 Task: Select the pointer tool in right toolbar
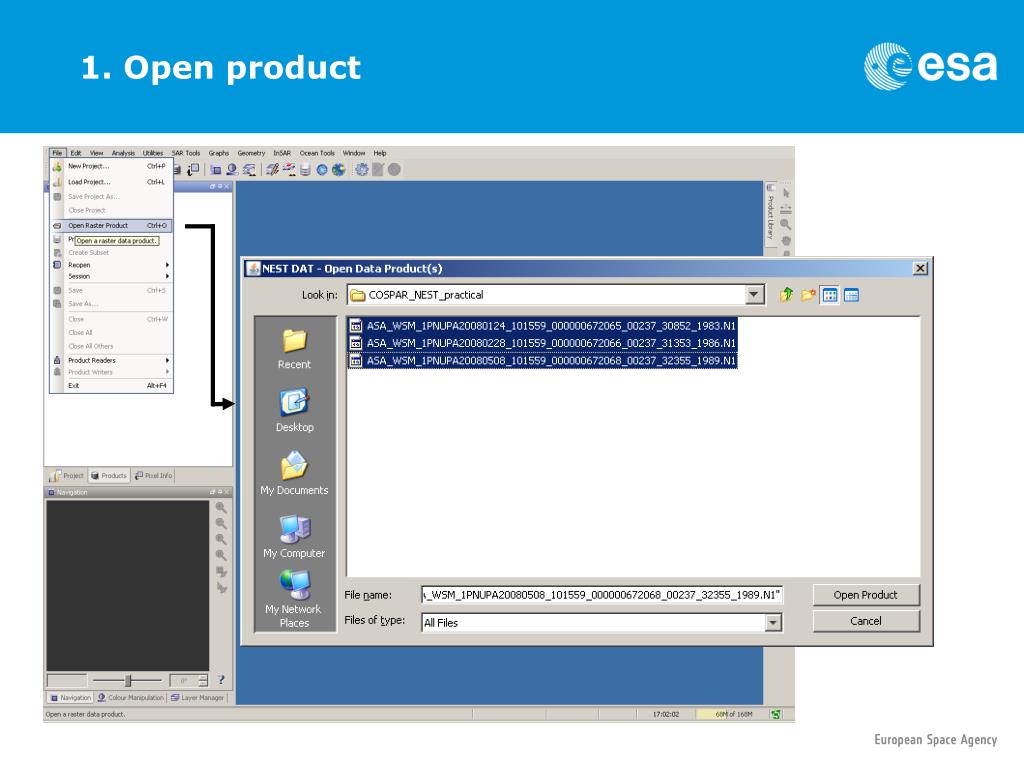tap(786, 194)
